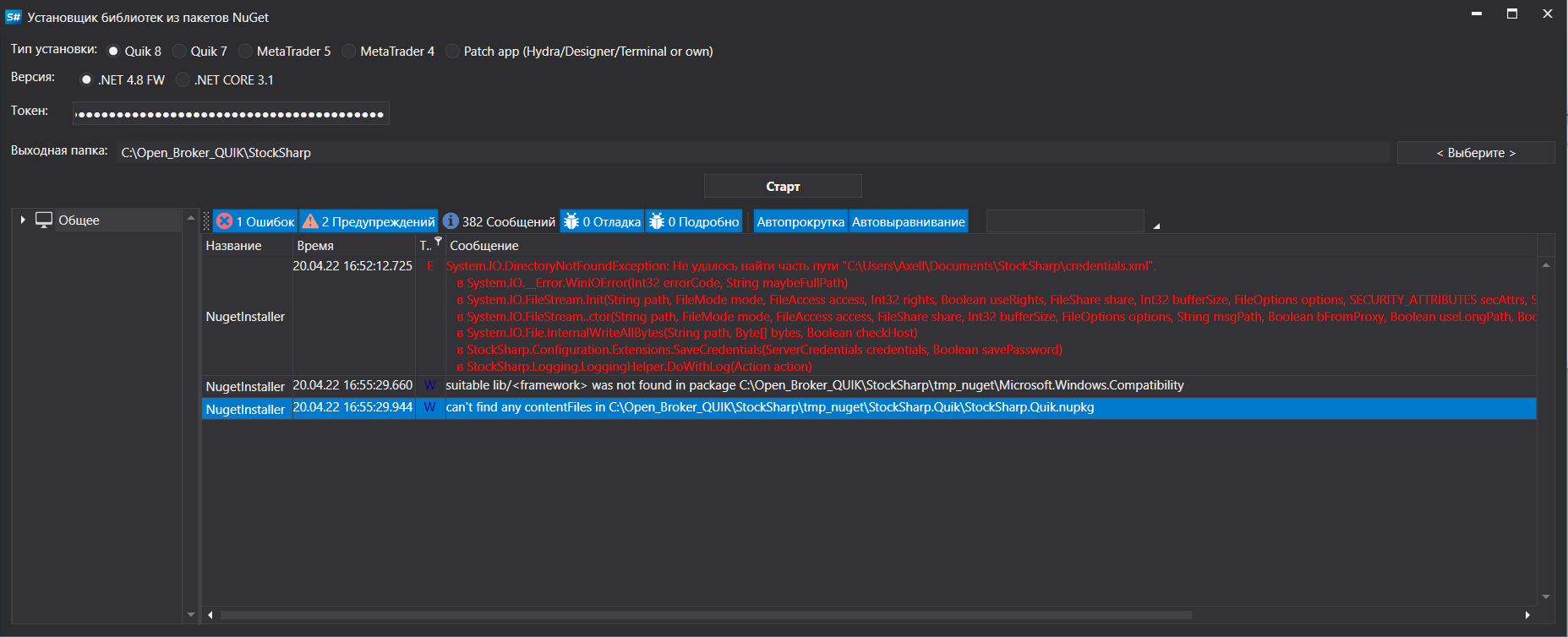Click the log's horizontal scrollbar thumb
The width and height of the screenshot is (1568, 637).
pos(706,615)
